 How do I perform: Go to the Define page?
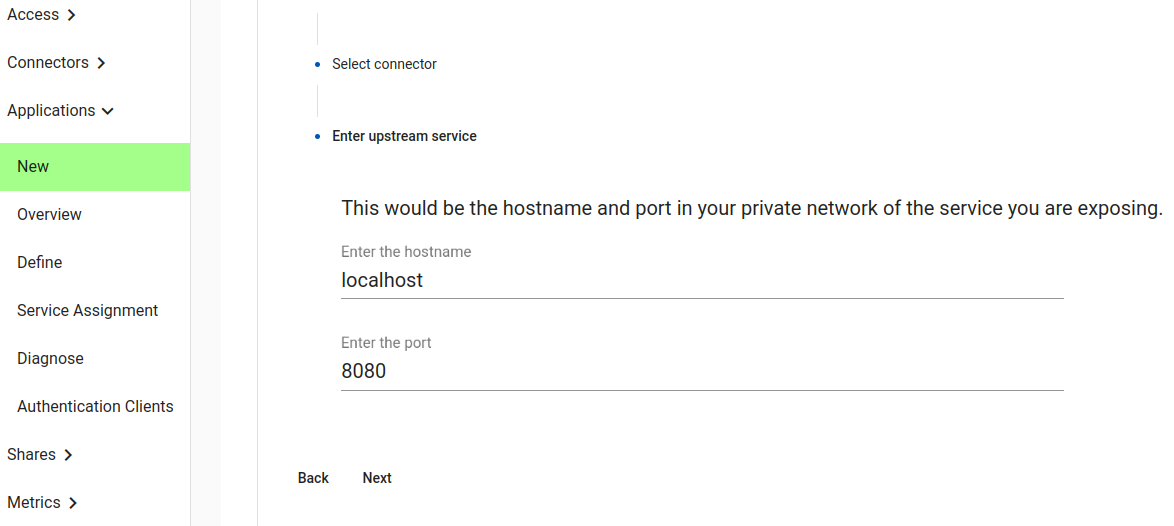click(x=40, y=262)
